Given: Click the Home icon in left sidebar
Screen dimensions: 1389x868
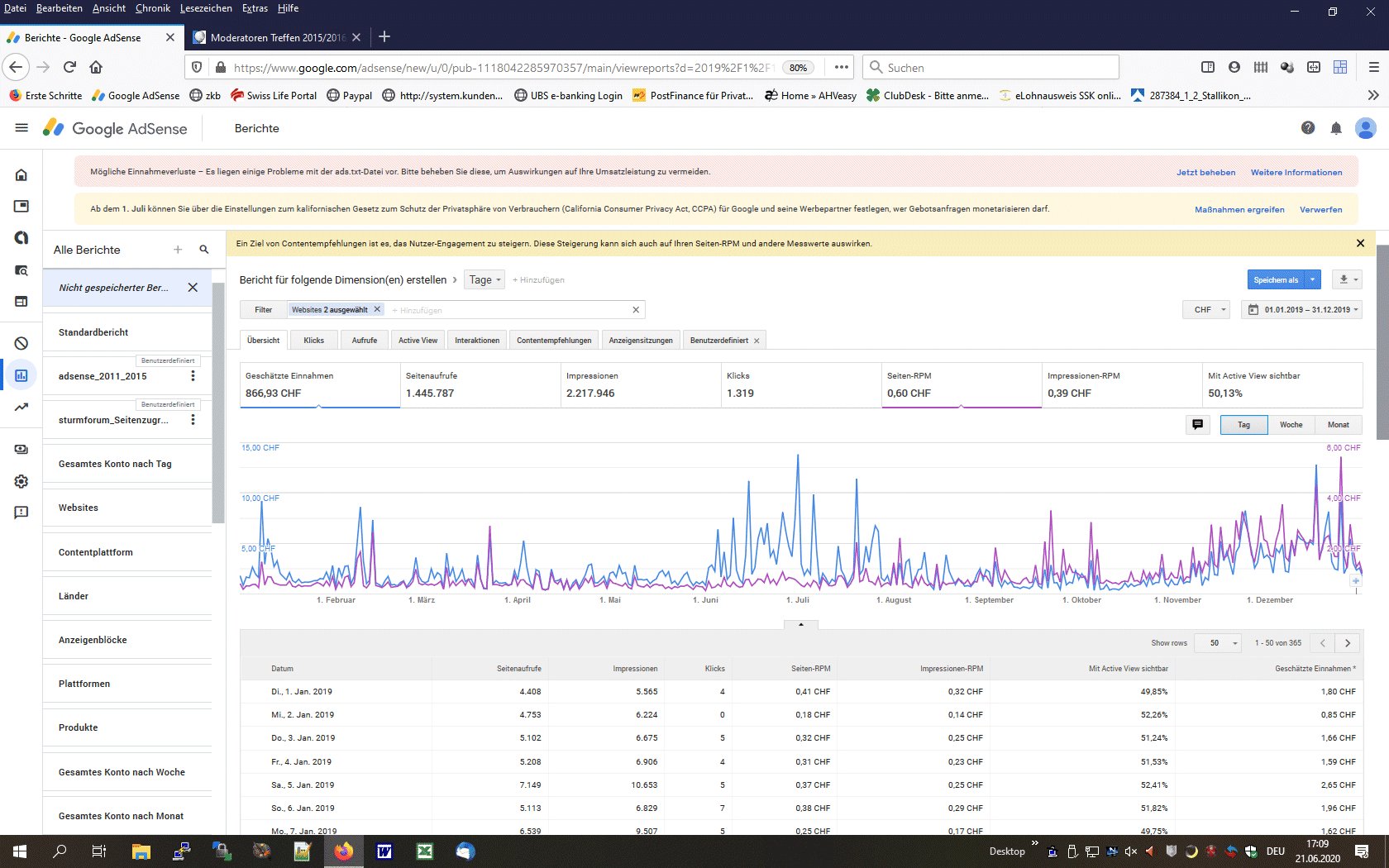Looking at the screenshot, I should [21, 174].
